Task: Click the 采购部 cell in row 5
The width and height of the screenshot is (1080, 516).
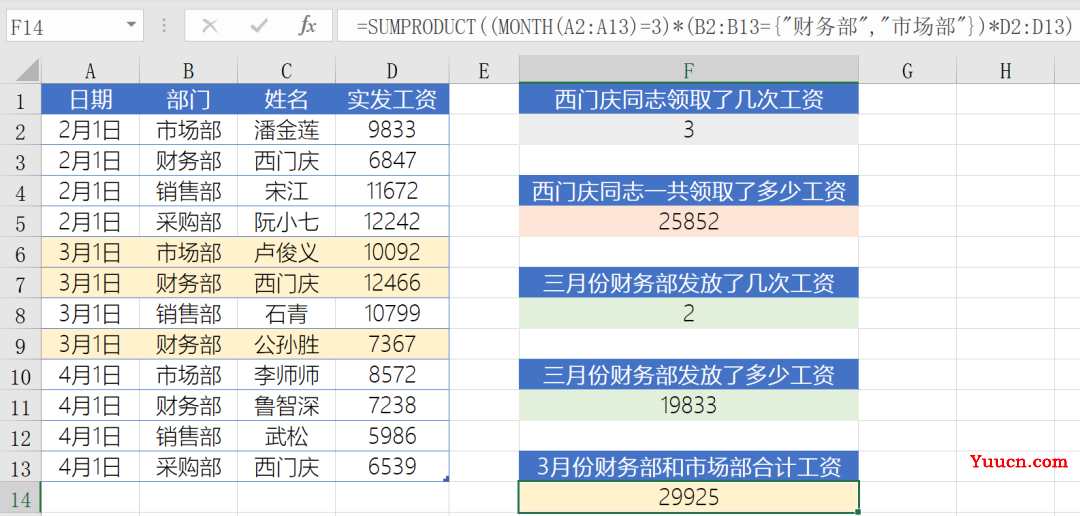Action: click(x=188, y=222)
